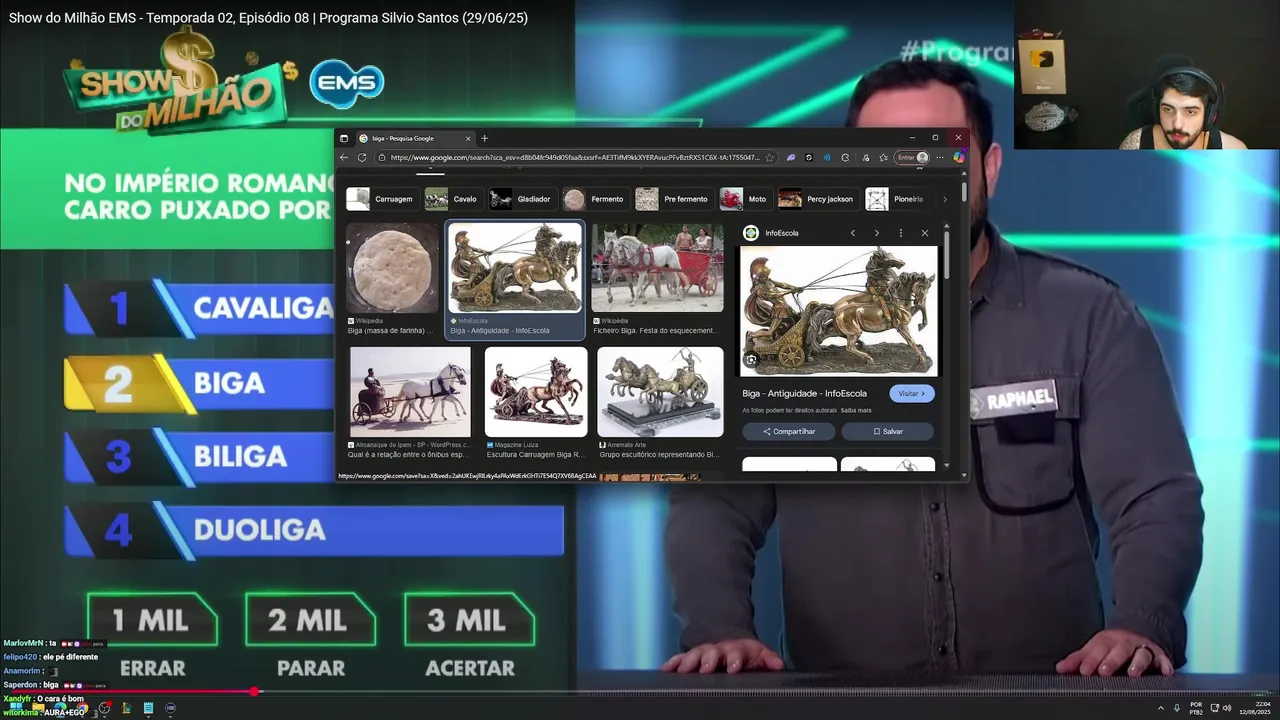Viewport: 1280px width, 720px height.
Task: Search inside image with lens icon
Action: tap(751, 360)
